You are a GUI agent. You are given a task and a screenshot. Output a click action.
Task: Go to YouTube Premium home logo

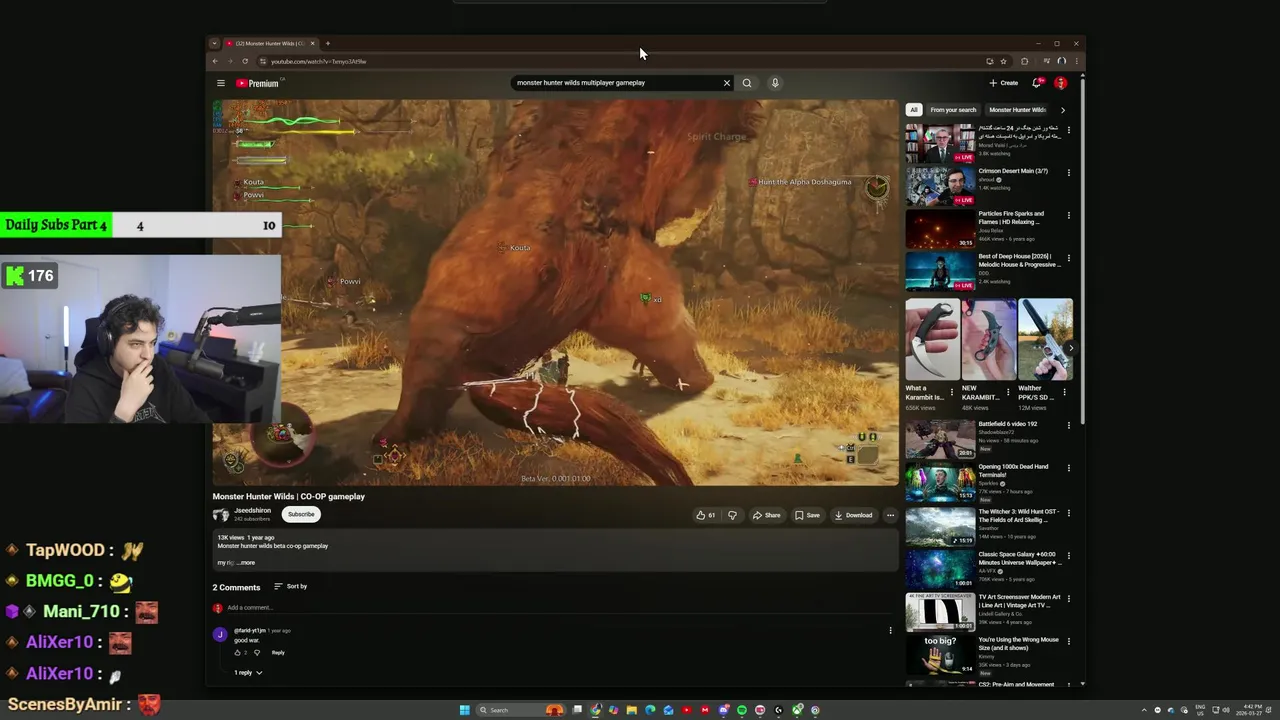(258, 83)
